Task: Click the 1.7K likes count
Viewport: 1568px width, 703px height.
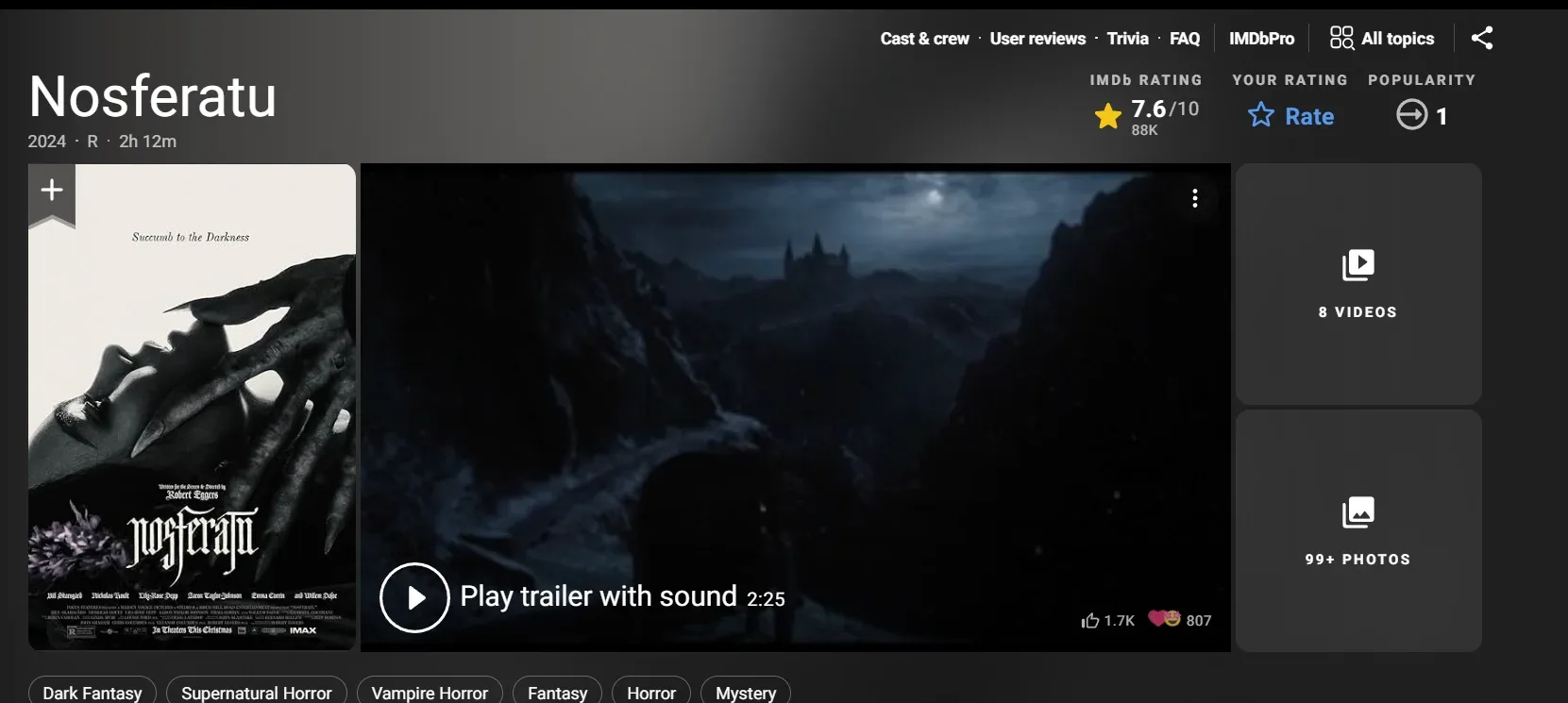Action: point(1120,621)
